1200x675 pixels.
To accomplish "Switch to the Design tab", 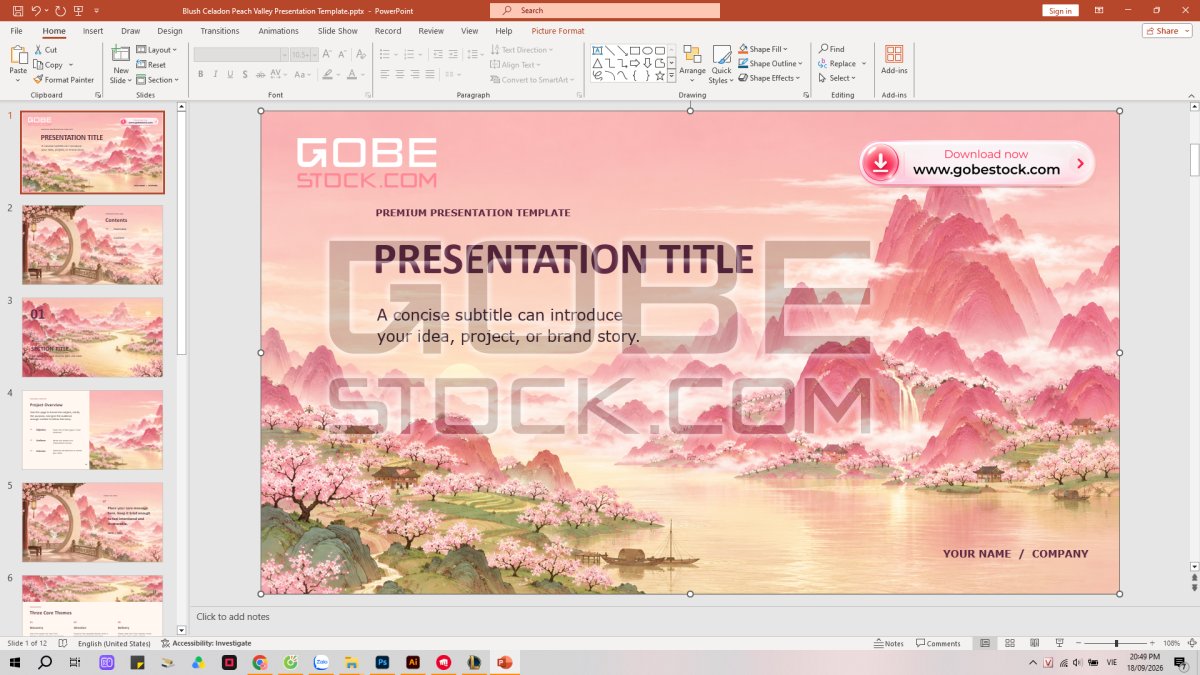I will (x=169, y=31).
